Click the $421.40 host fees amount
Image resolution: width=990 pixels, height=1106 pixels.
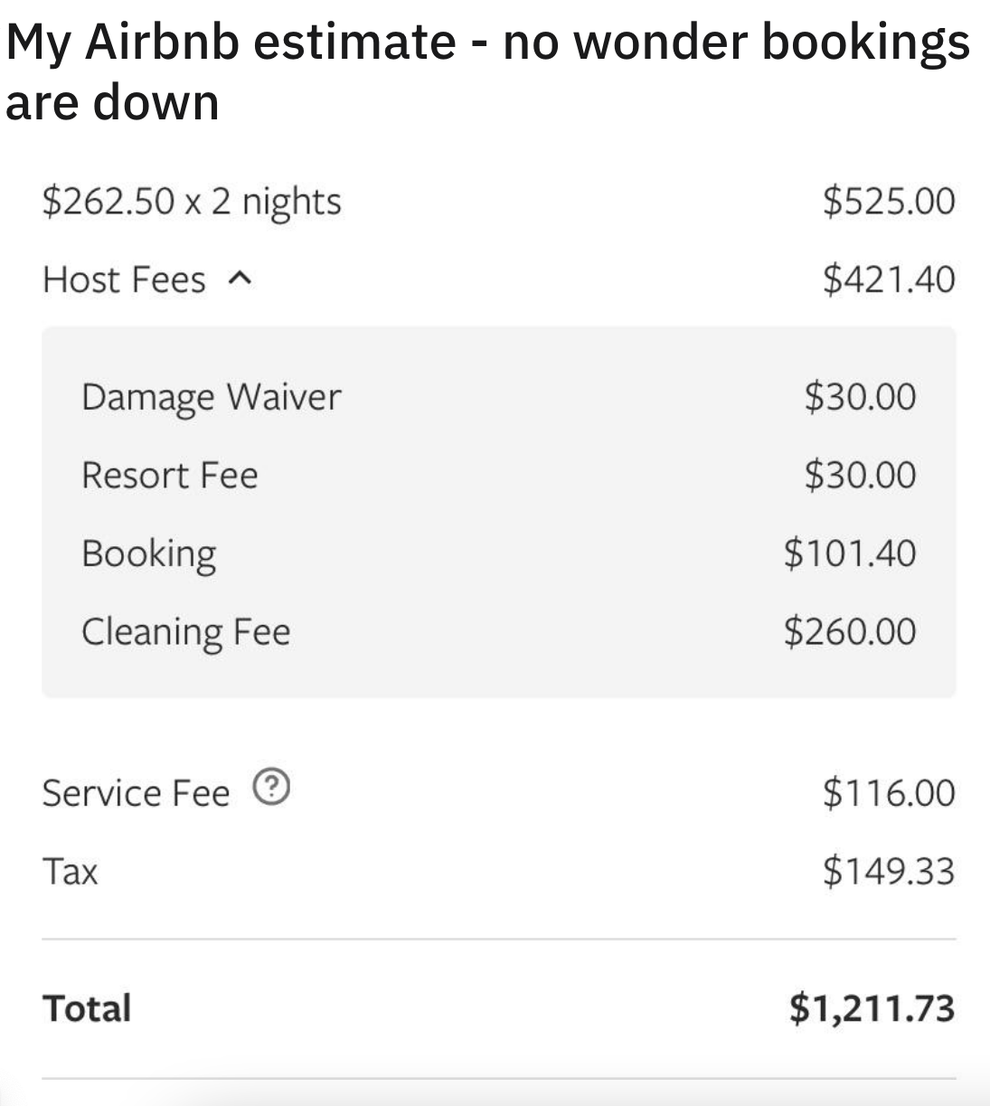click(888, 280)
